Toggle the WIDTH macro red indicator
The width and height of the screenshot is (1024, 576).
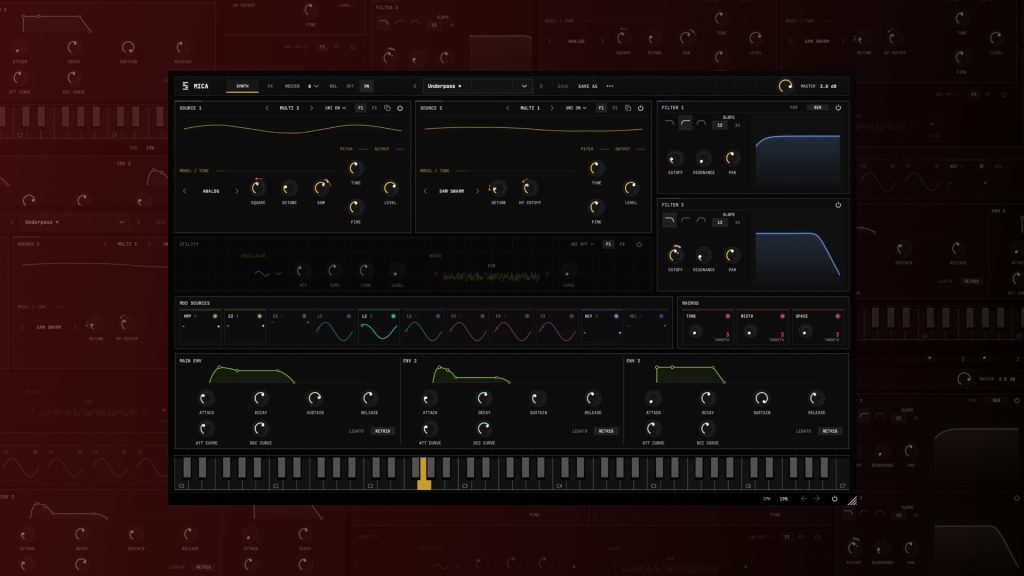tap(782, 317)
